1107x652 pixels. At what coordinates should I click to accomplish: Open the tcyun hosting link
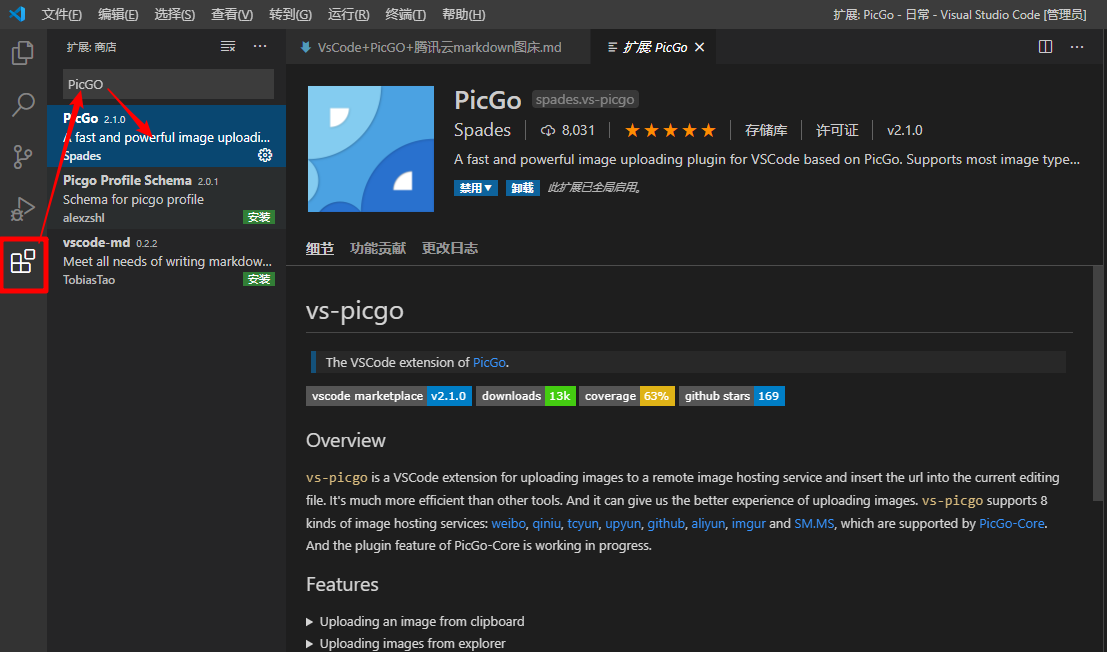583,524
